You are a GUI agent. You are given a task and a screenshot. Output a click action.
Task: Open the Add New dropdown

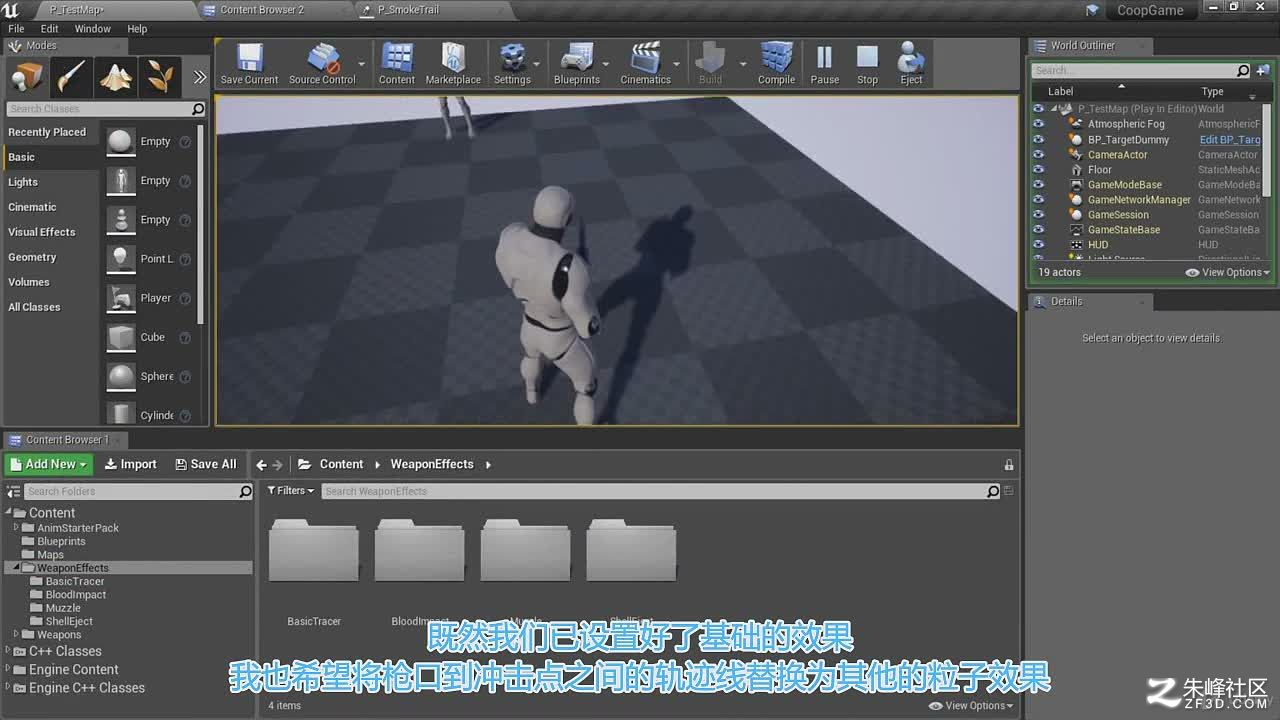click(48, 465)
